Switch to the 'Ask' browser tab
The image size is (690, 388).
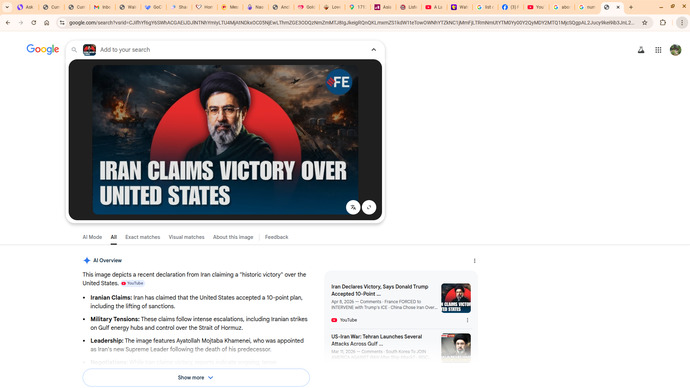25,7
